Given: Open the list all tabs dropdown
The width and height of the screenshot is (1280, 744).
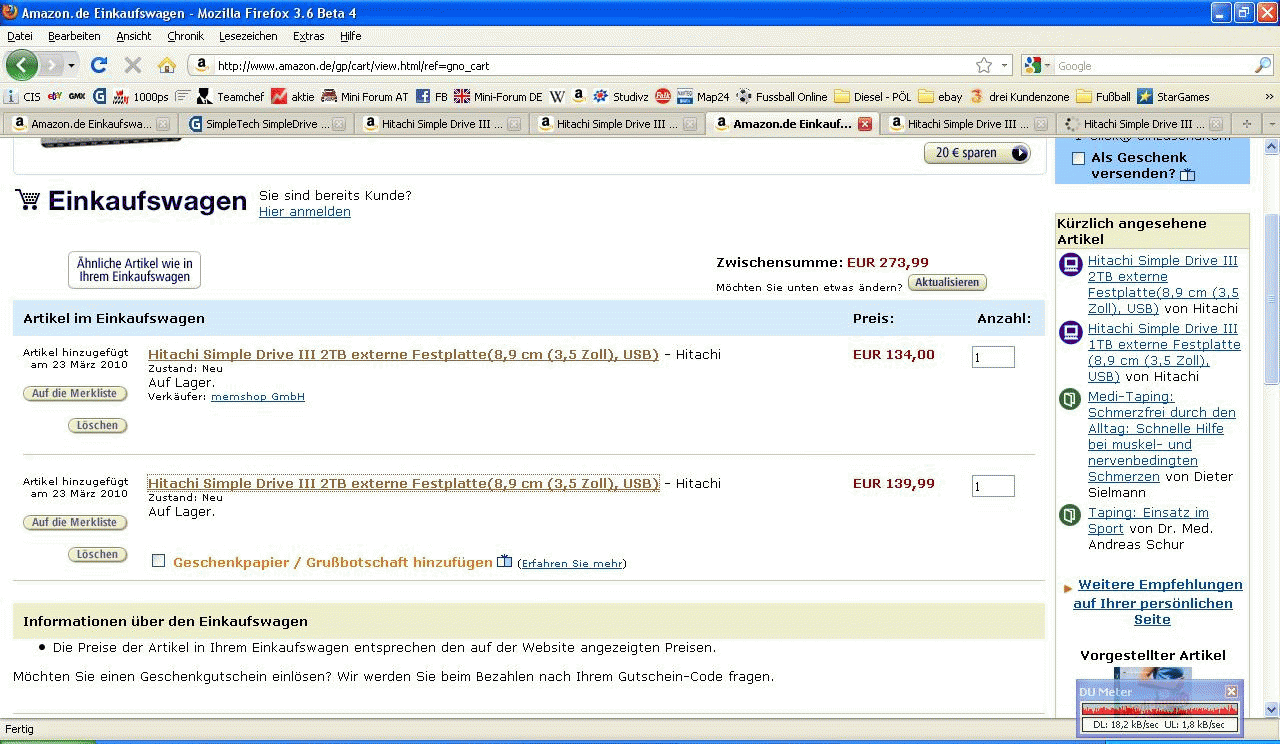Looking at the screenshot, I should [1271, 123].
